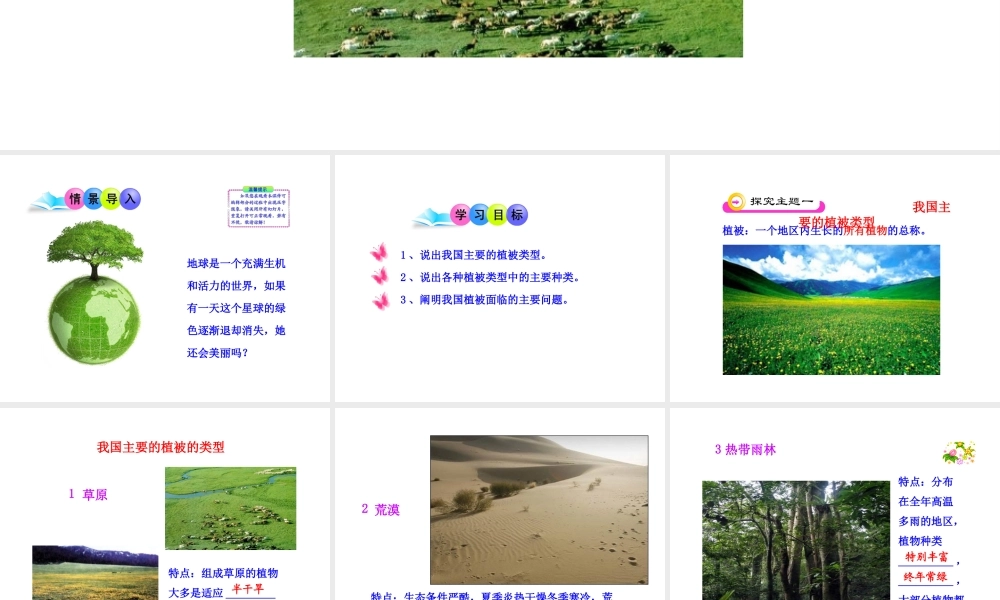Open the 探究主题一 vegetation slide thumbnail
The height and width of the screenshot is (600, 1000).
835,278
